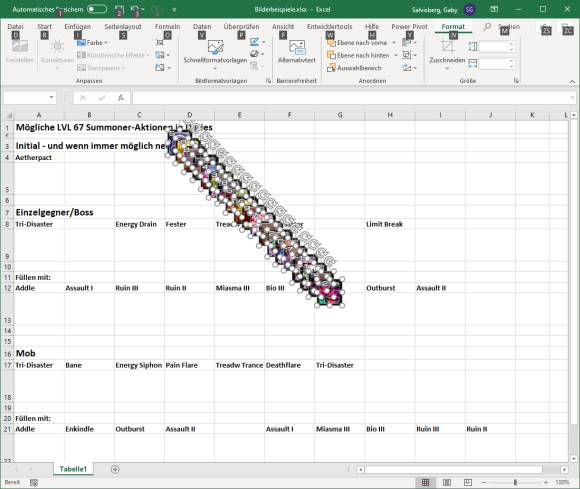This screenshot has width=580, height=489.
Task: Click the shape height input field
Action: tap(493, 47)
